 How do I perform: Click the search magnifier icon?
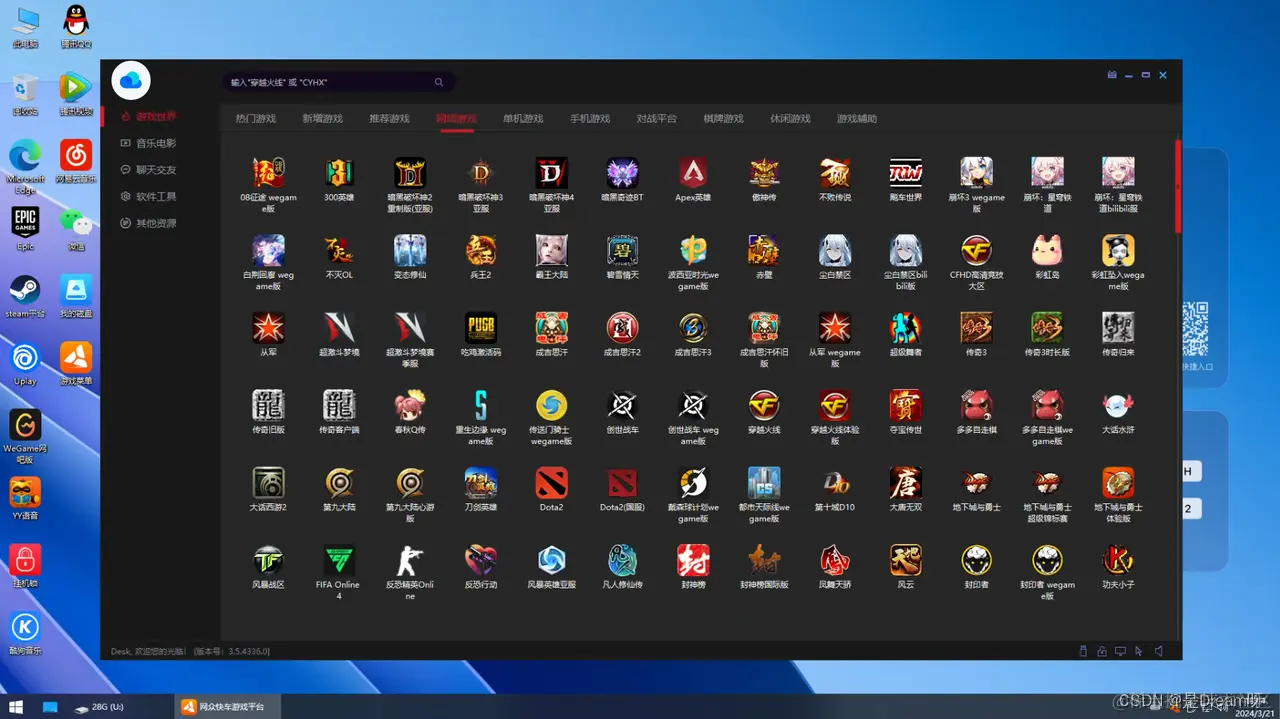pos(439,82)
